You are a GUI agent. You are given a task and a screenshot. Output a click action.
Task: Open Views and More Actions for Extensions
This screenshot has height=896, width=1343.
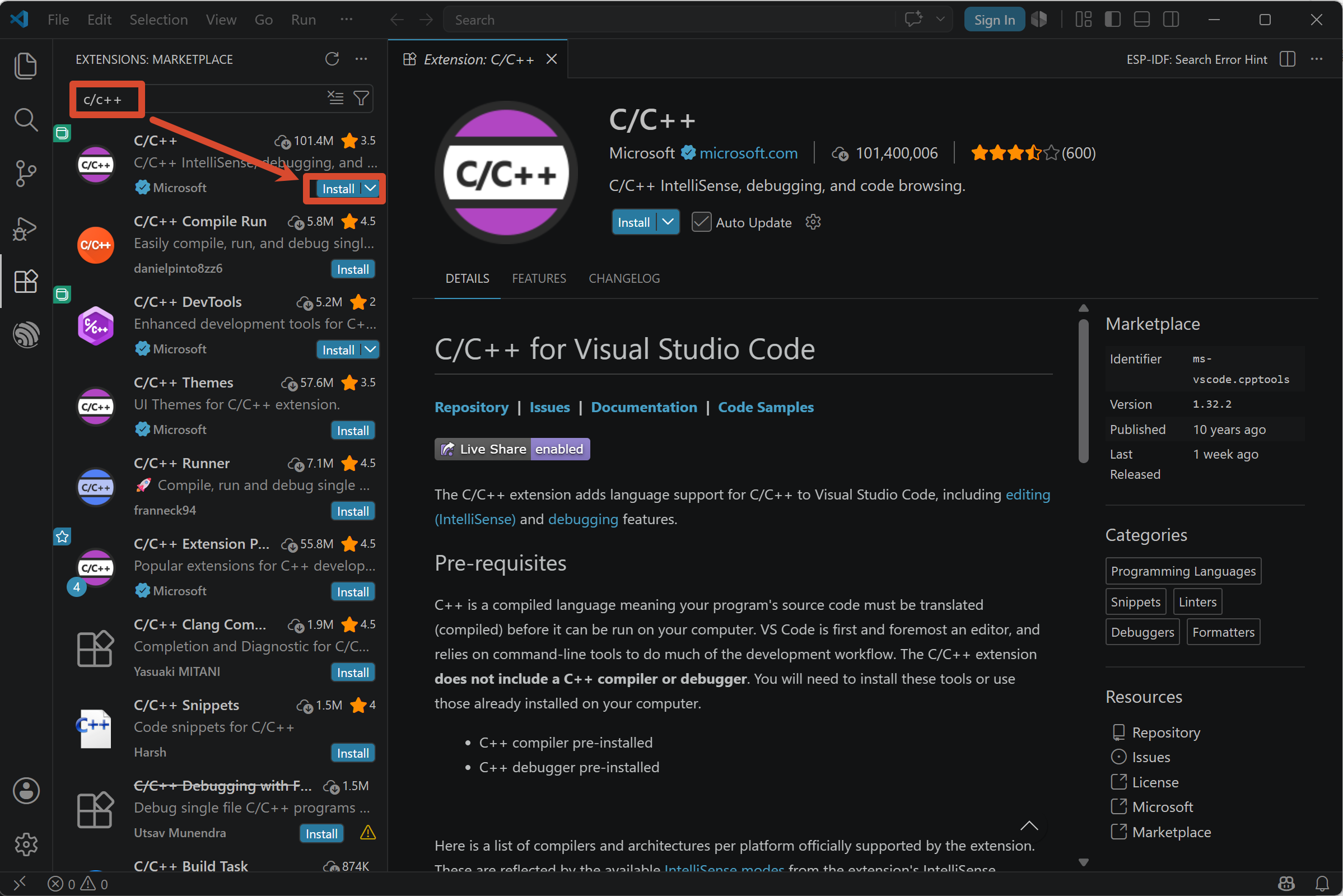(361, 59)
